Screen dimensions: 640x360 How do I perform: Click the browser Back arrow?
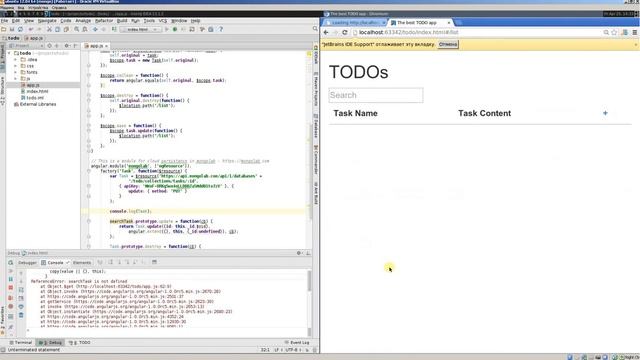tap(326, 32)
